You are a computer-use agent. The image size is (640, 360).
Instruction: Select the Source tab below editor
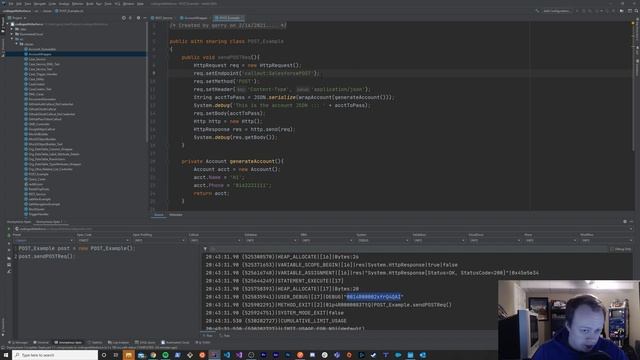(x=159, y=215)
